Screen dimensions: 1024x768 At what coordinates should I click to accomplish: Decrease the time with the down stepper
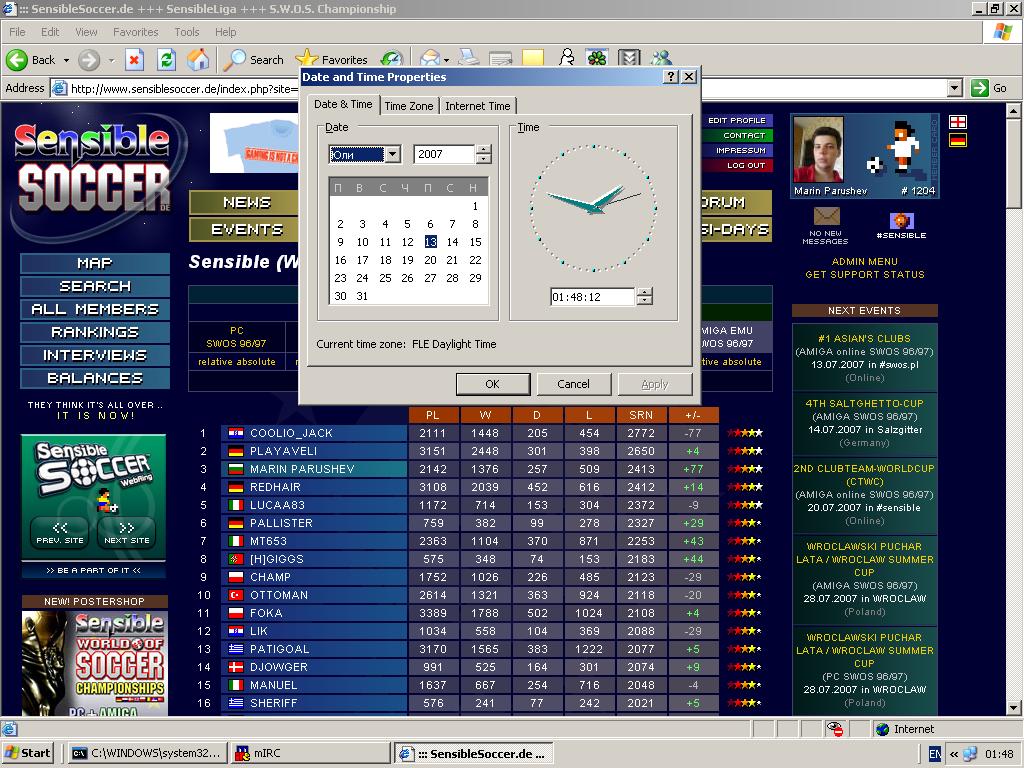point(645,301)
